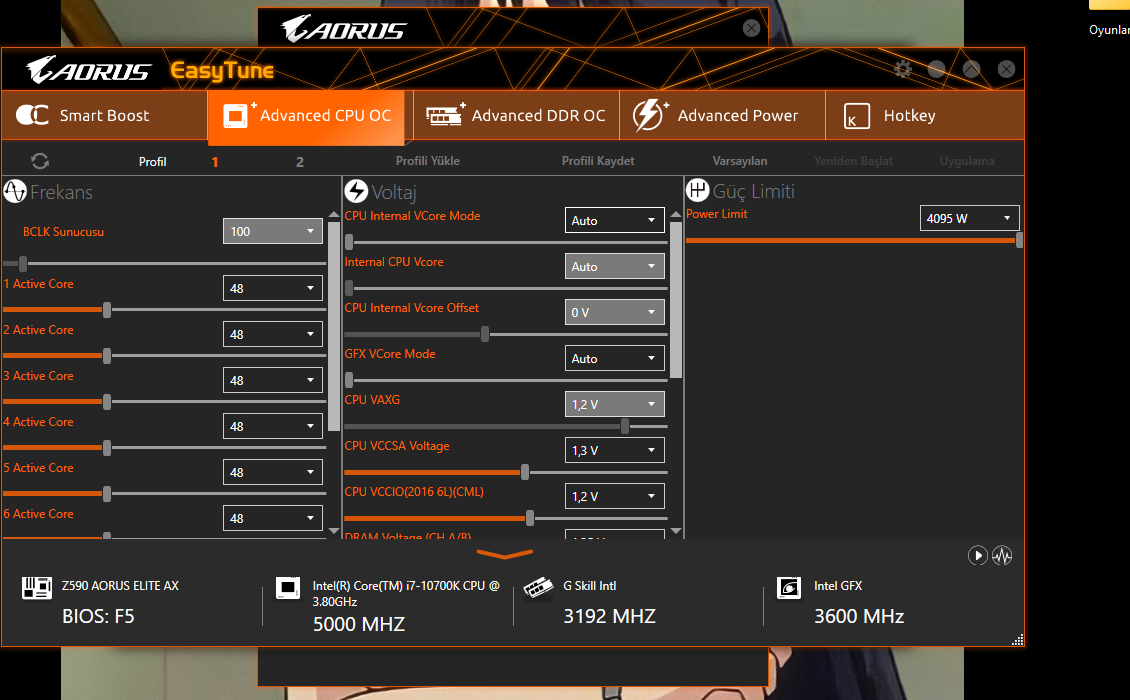Click the AORUS logo in EasyTune header
The image size is (1130, 700).
[x=88, y=70]
